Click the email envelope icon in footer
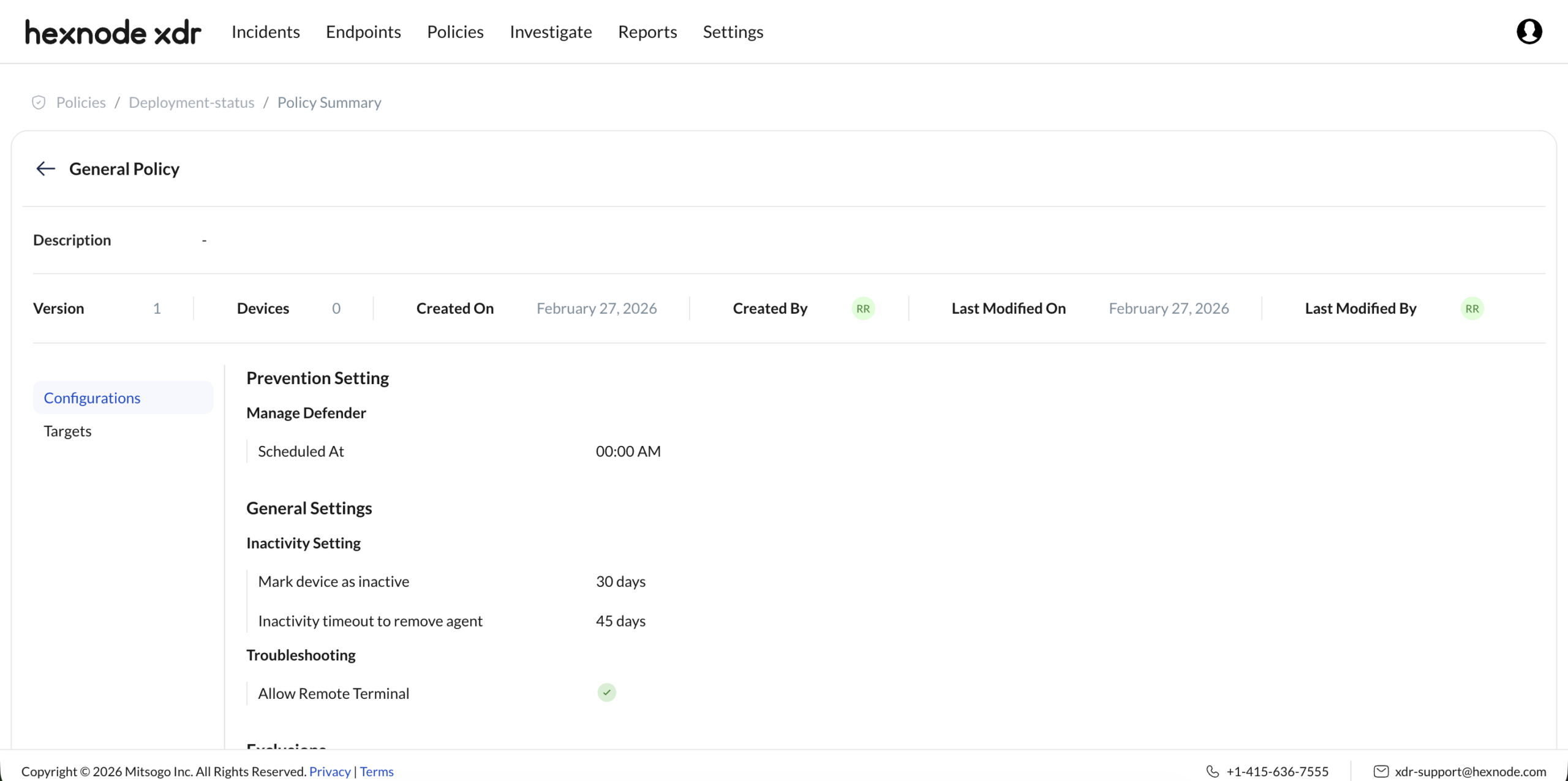The image size is (1568, 781). [x=1381, y=771]
